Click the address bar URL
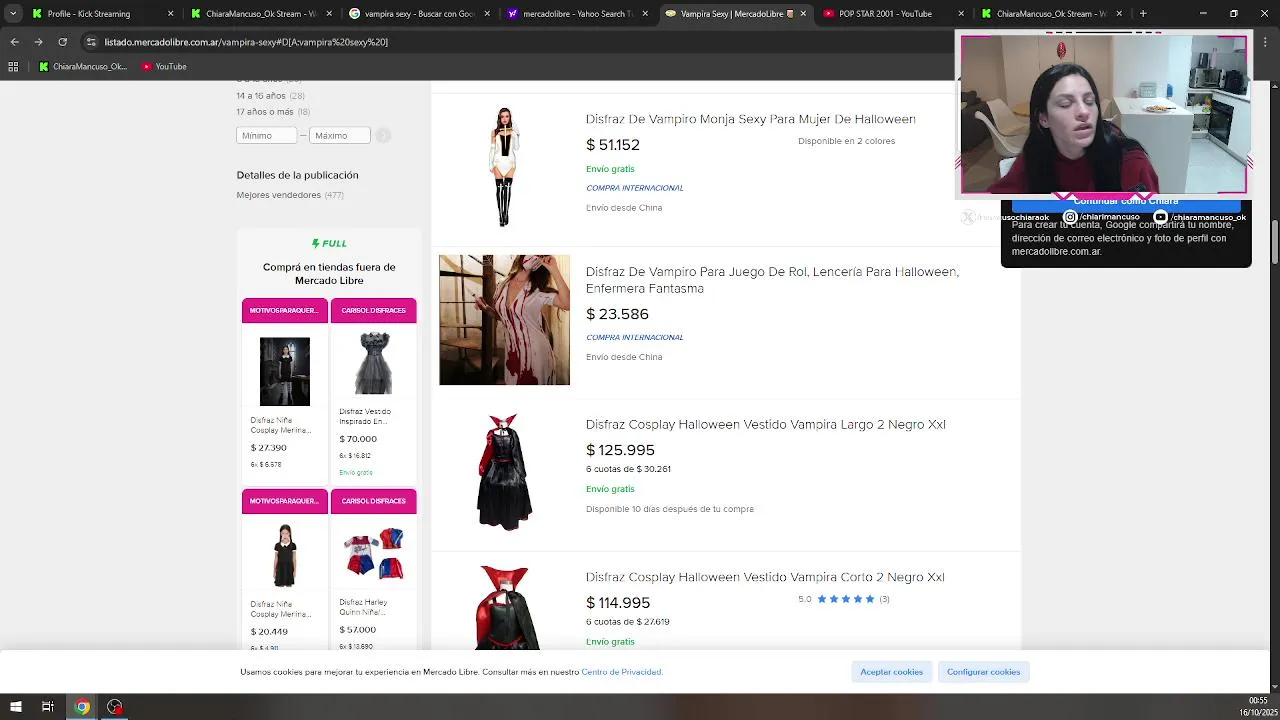This screenshot has height=720, width=1280. 246,42
